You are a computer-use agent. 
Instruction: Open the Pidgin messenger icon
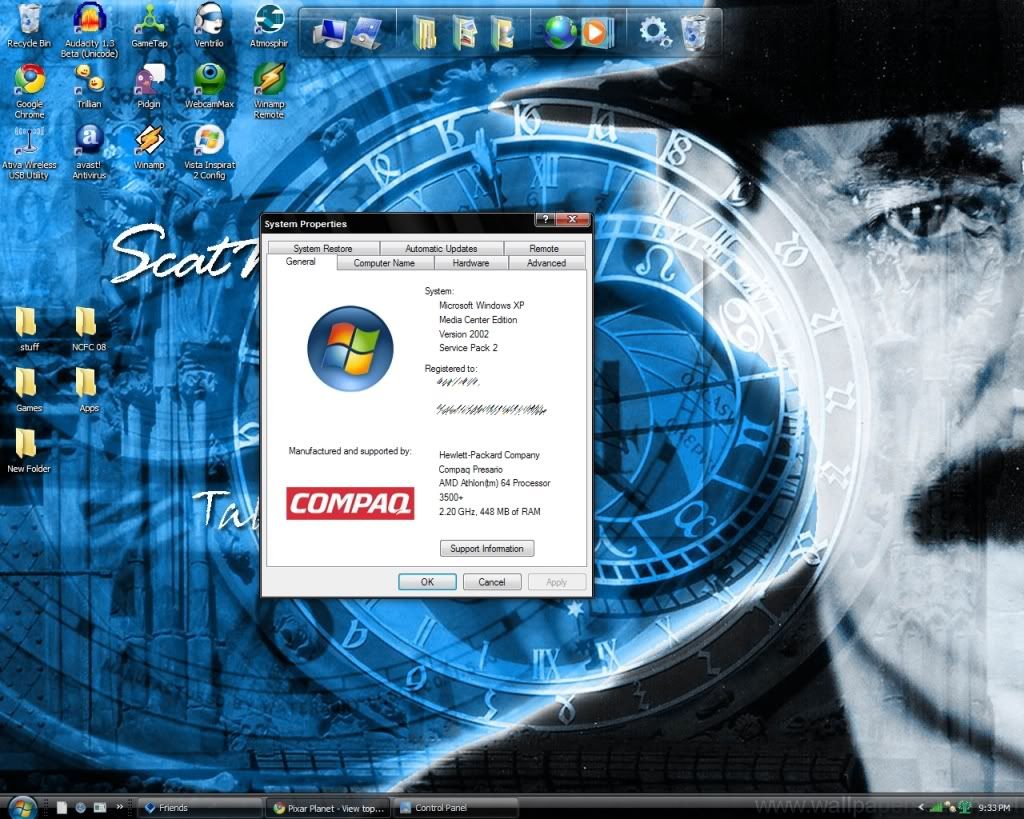click(x=149, y=79)
